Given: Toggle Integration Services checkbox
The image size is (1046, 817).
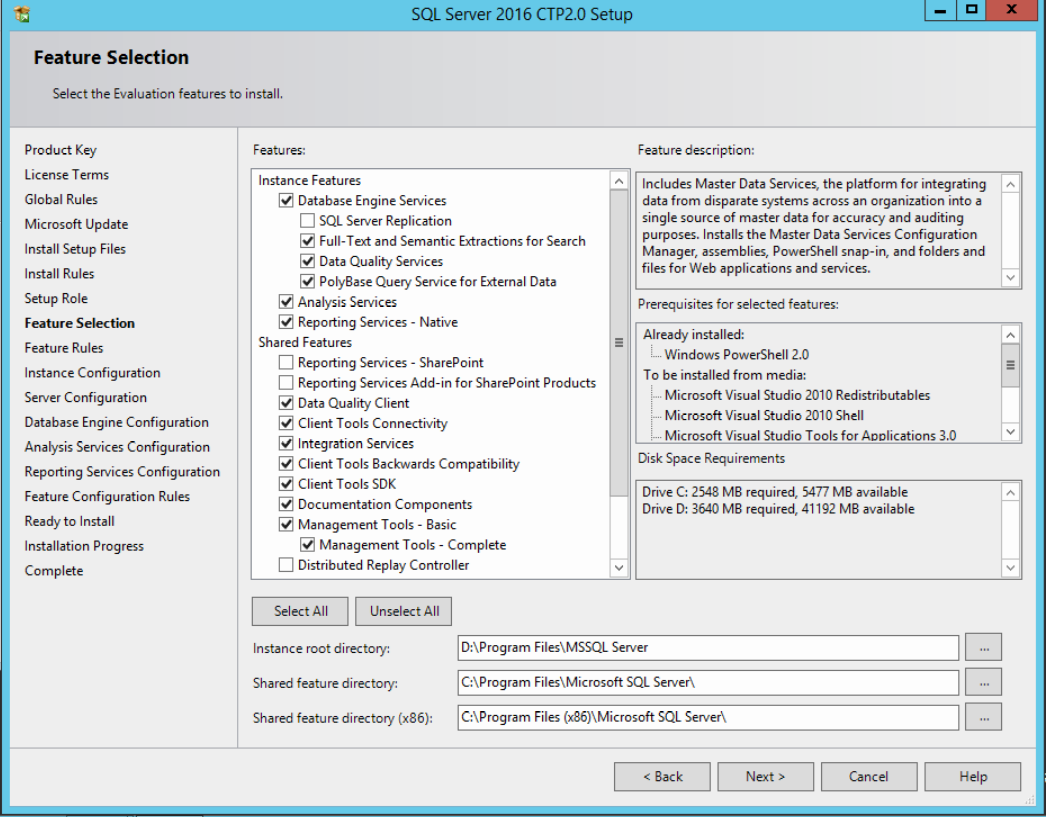Looking at the screenshot, I should click(x=286, y=444).
